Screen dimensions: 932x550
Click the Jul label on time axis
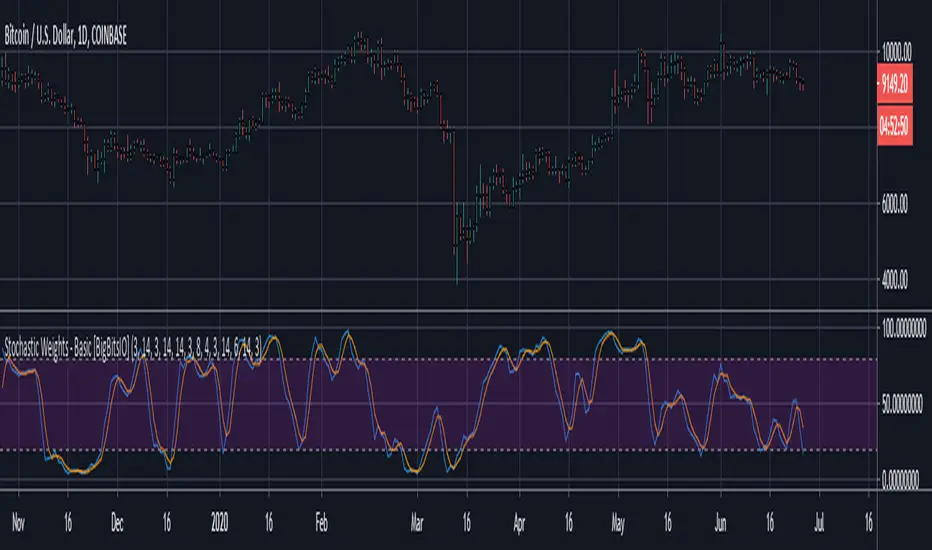click(x=820, y=523)
